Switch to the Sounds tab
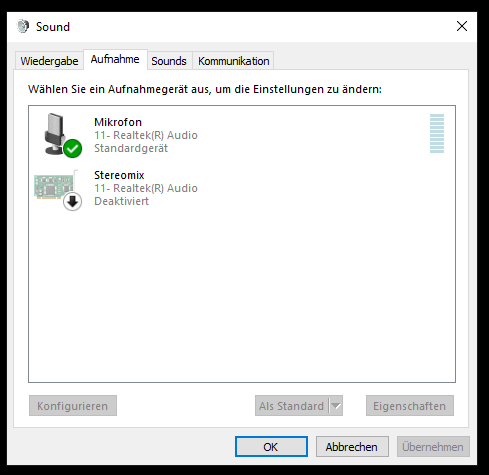The width and height of the screenshot is (489, 475). pos(169,61)
